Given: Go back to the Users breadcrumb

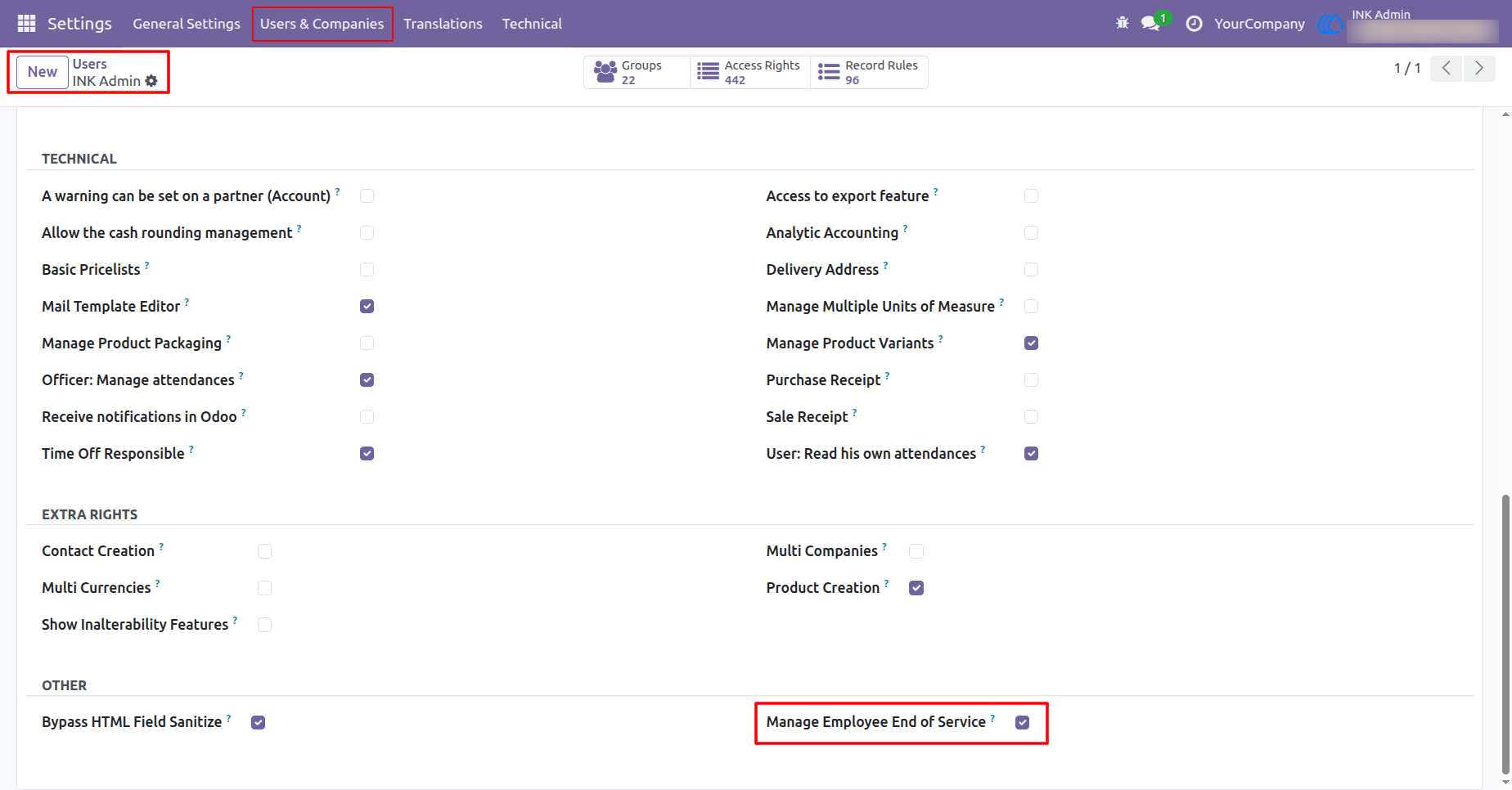Looking at the screenshot, I should 90,64.
